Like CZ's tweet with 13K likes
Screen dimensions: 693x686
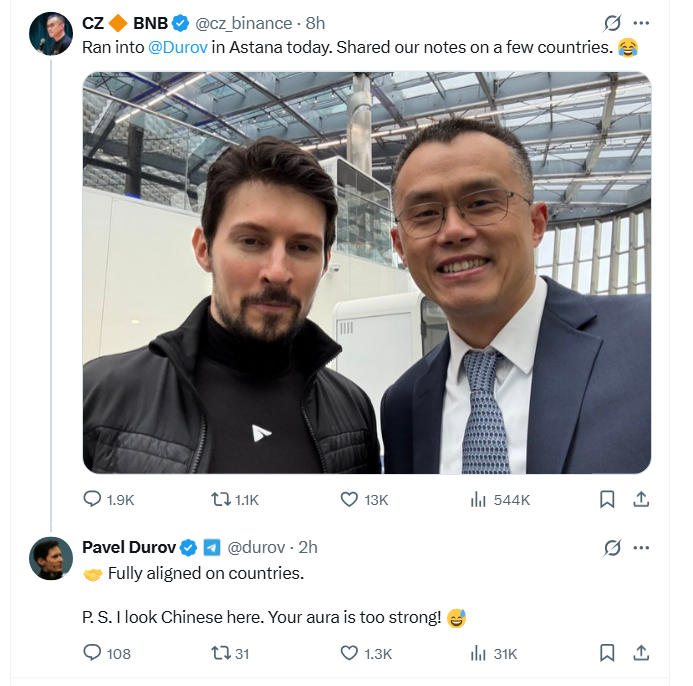349,499
